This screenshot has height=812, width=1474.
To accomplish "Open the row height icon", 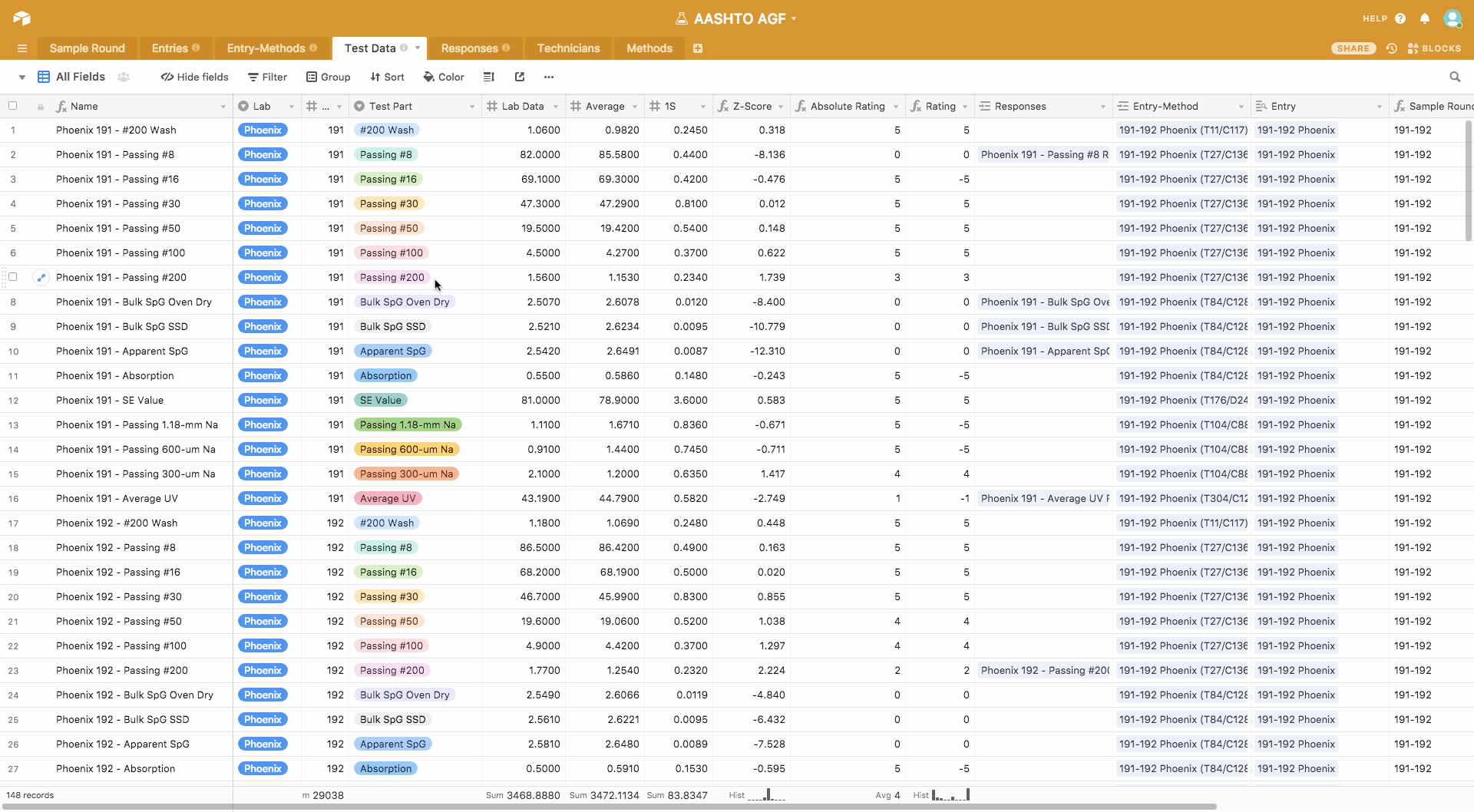I will [x=489, y=77].
